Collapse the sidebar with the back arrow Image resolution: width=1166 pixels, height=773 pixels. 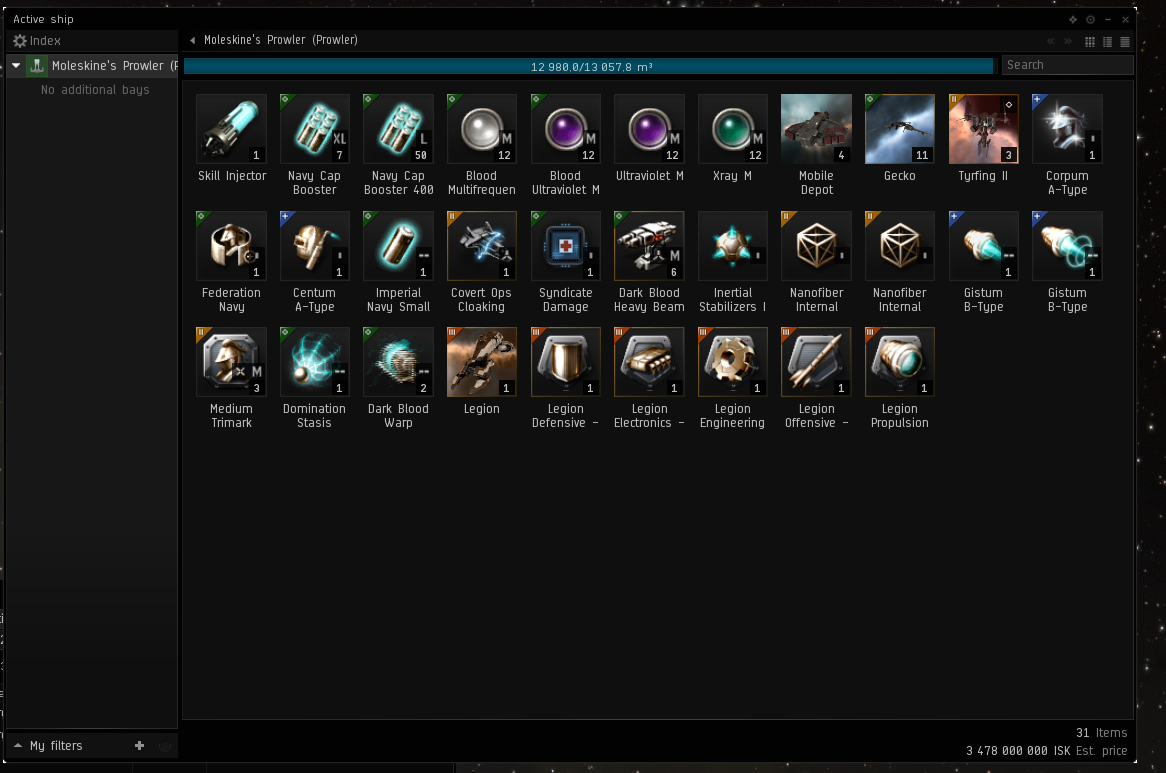[193, 40]
